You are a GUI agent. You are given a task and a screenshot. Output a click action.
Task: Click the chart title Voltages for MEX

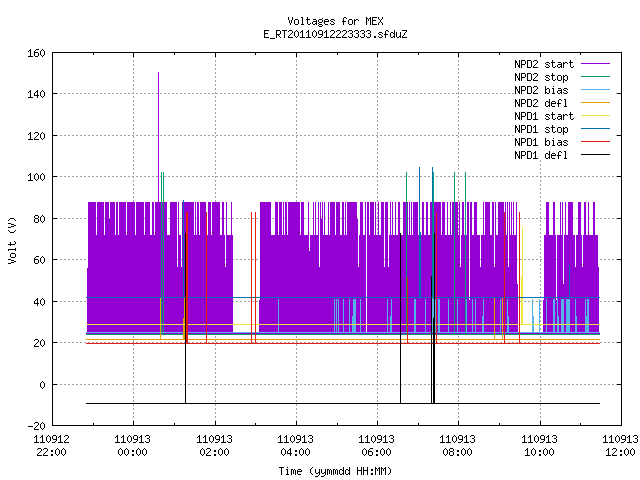tap(335, 21)
